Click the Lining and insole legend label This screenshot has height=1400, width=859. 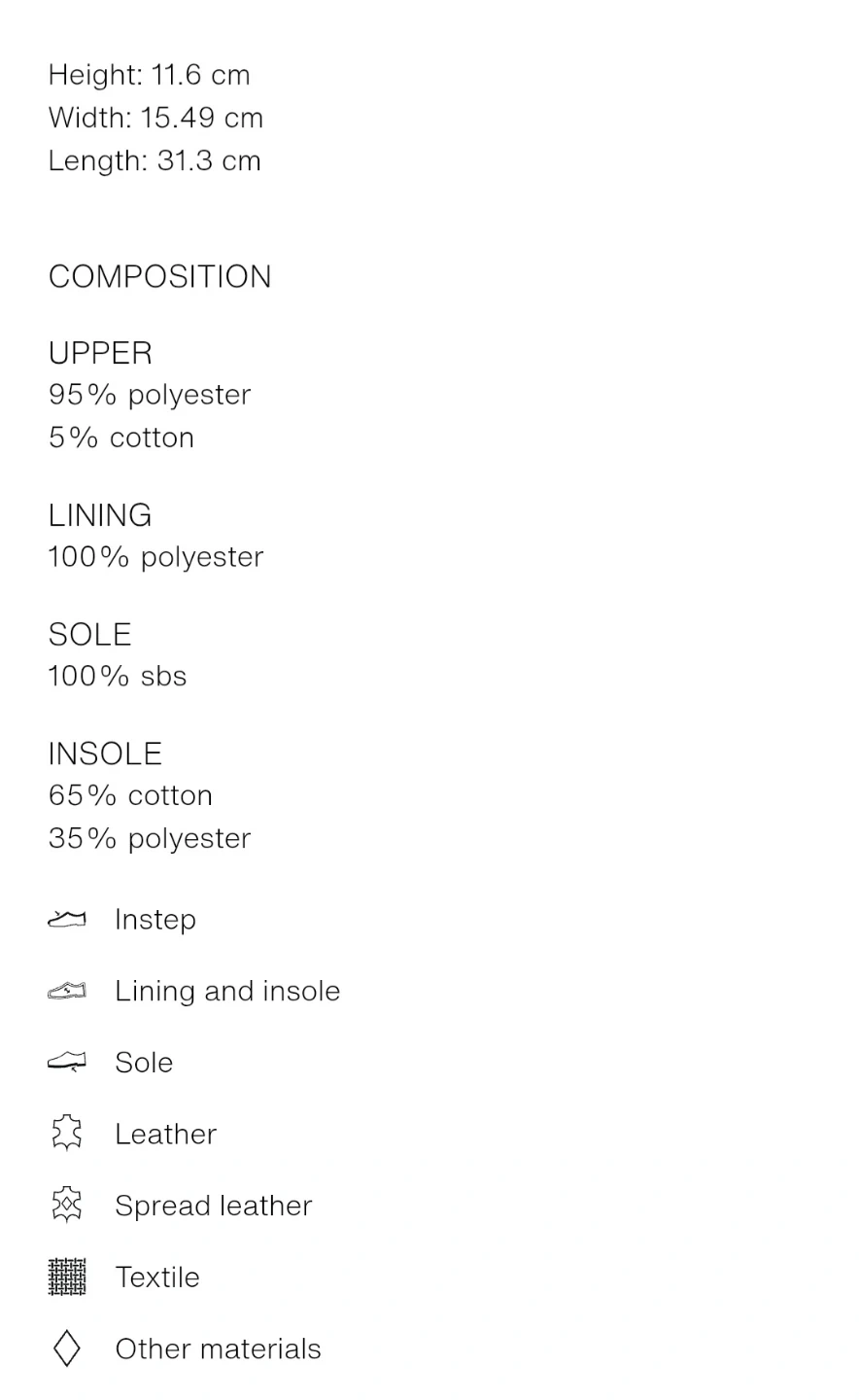click(227, 991)
